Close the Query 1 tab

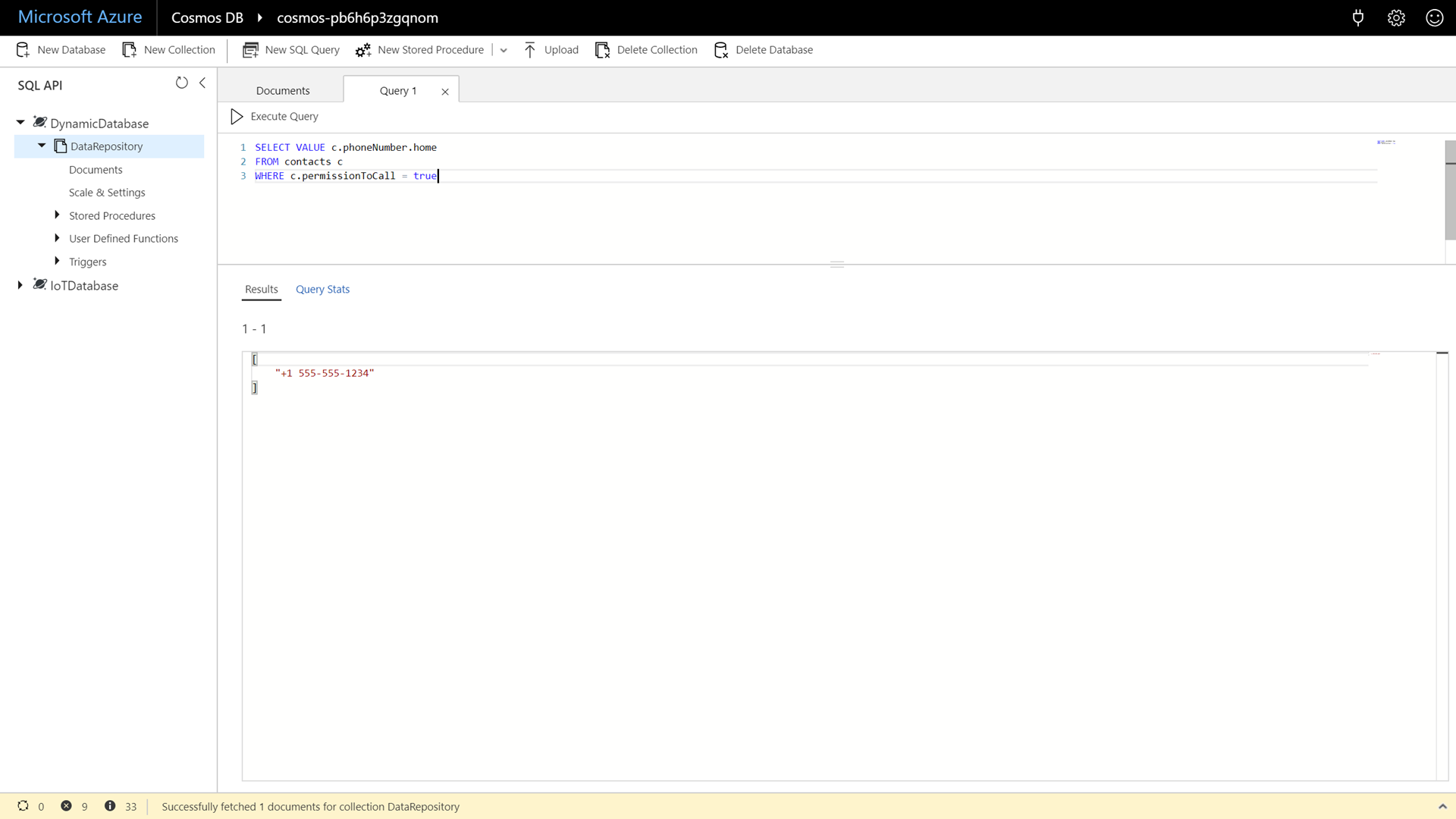pos(445,92)
